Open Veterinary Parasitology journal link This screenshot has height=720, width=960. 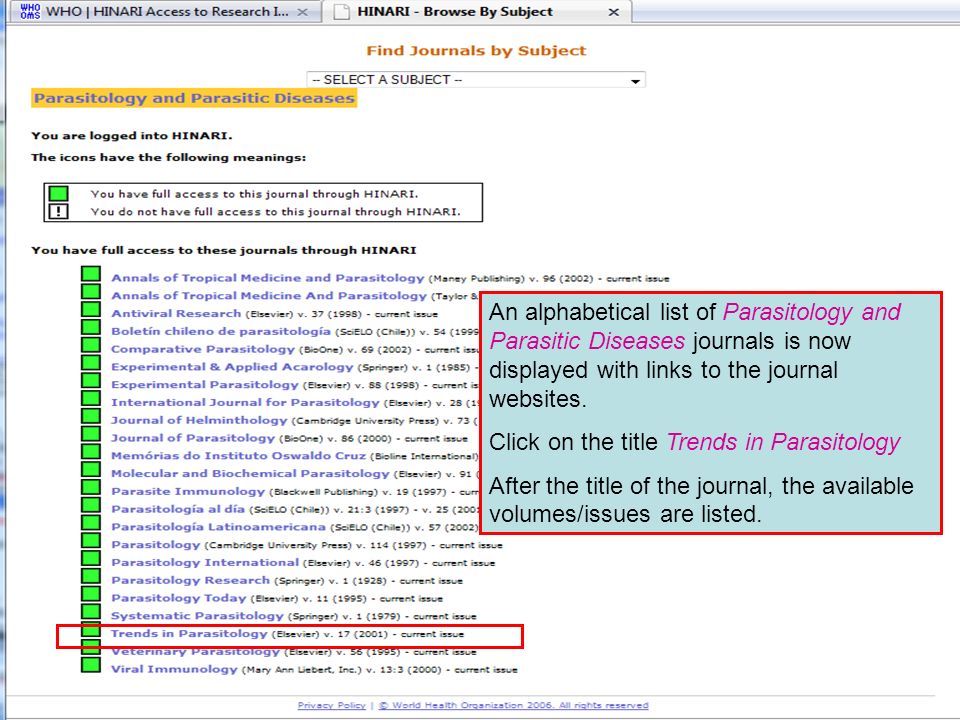[195, 651]
